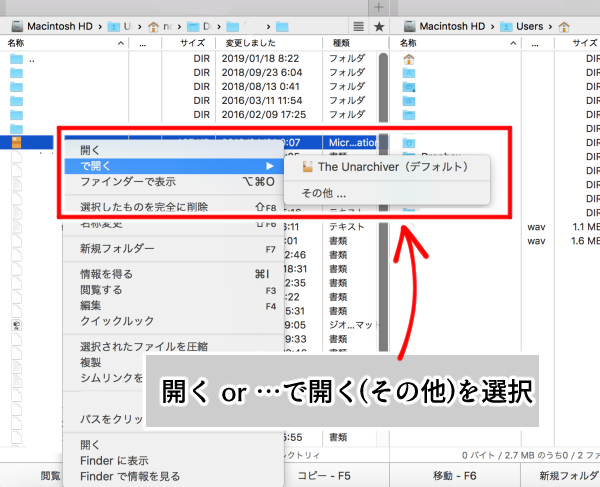This screenshot has width=600, height=487.
Task: Open favorites with the star icon
Action: click(379, 26)
